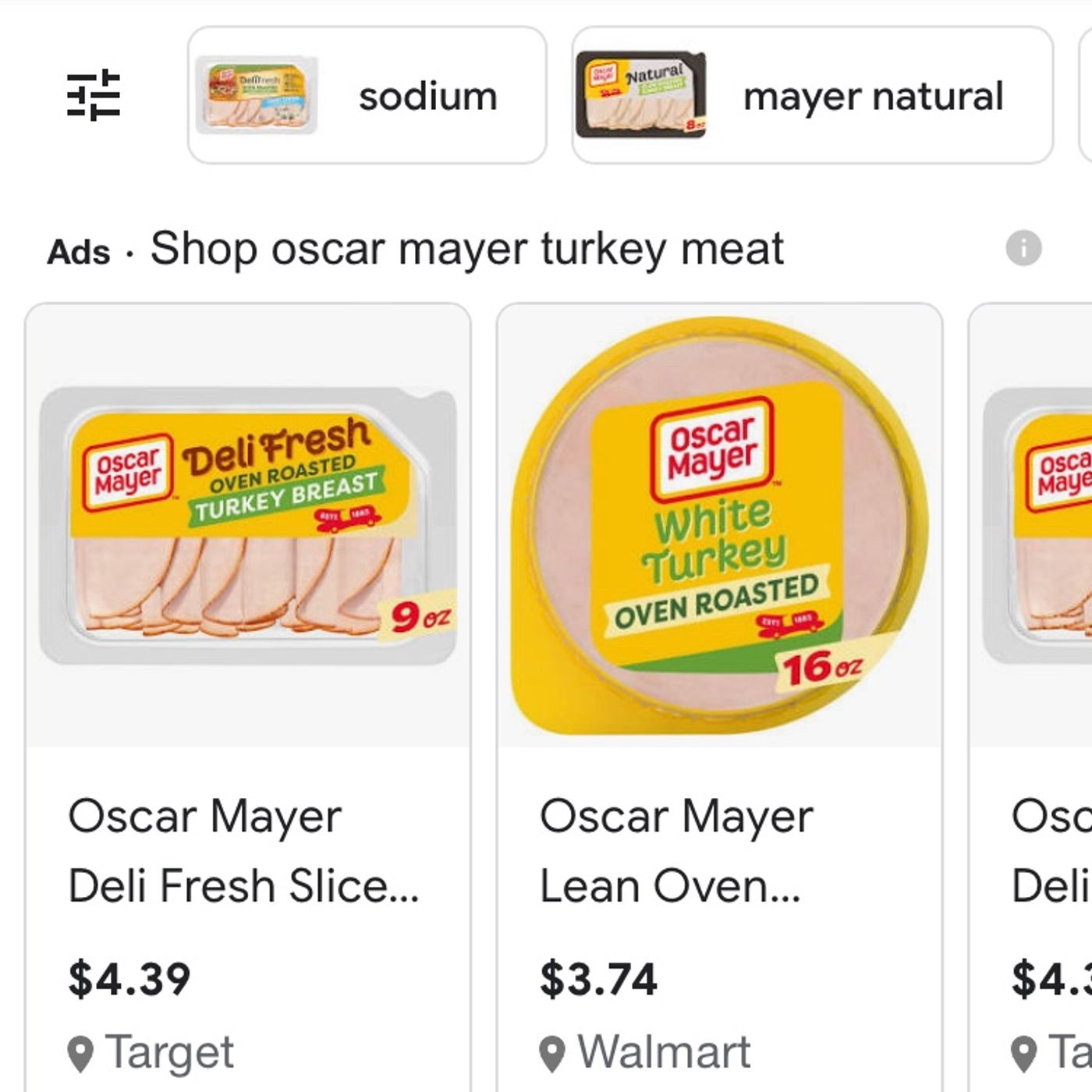Viewport: 1092px width, 1092px height.
Task: Click the $3.74 price
Action: (x=598, y=980)
